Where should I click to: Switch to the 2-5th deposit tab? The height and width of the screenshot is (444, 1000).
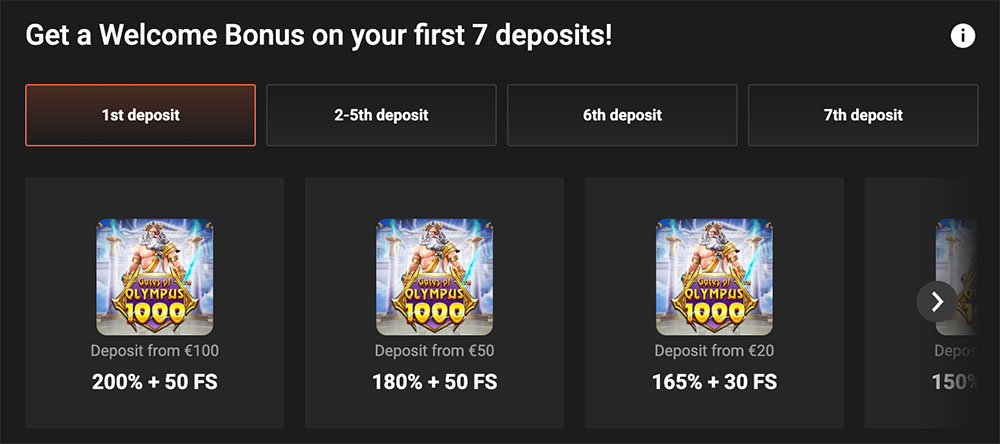(381, 115)
